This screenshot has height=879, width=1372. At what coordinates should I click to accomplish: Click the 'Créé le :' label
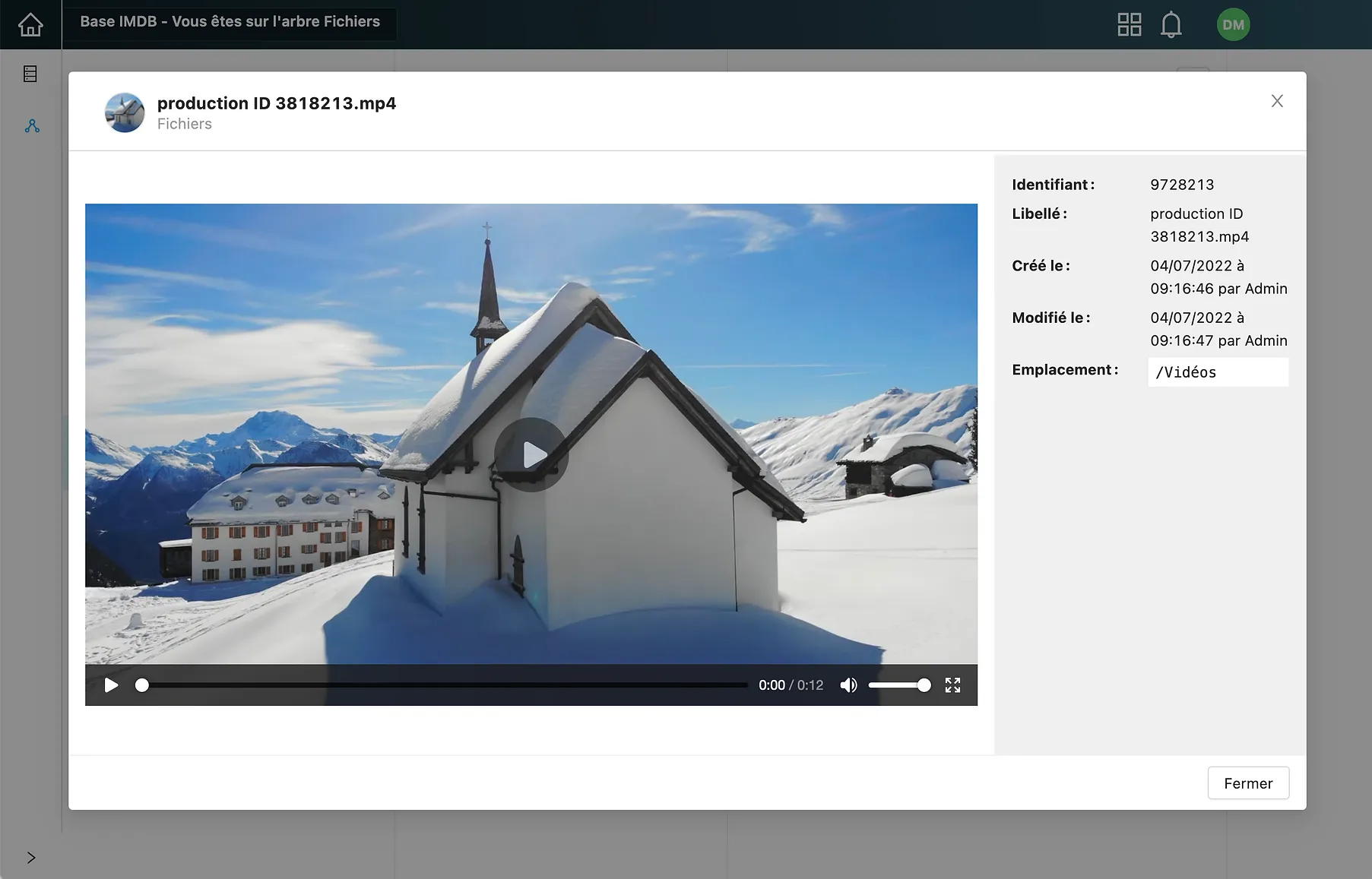click(x=1041, y=266)
